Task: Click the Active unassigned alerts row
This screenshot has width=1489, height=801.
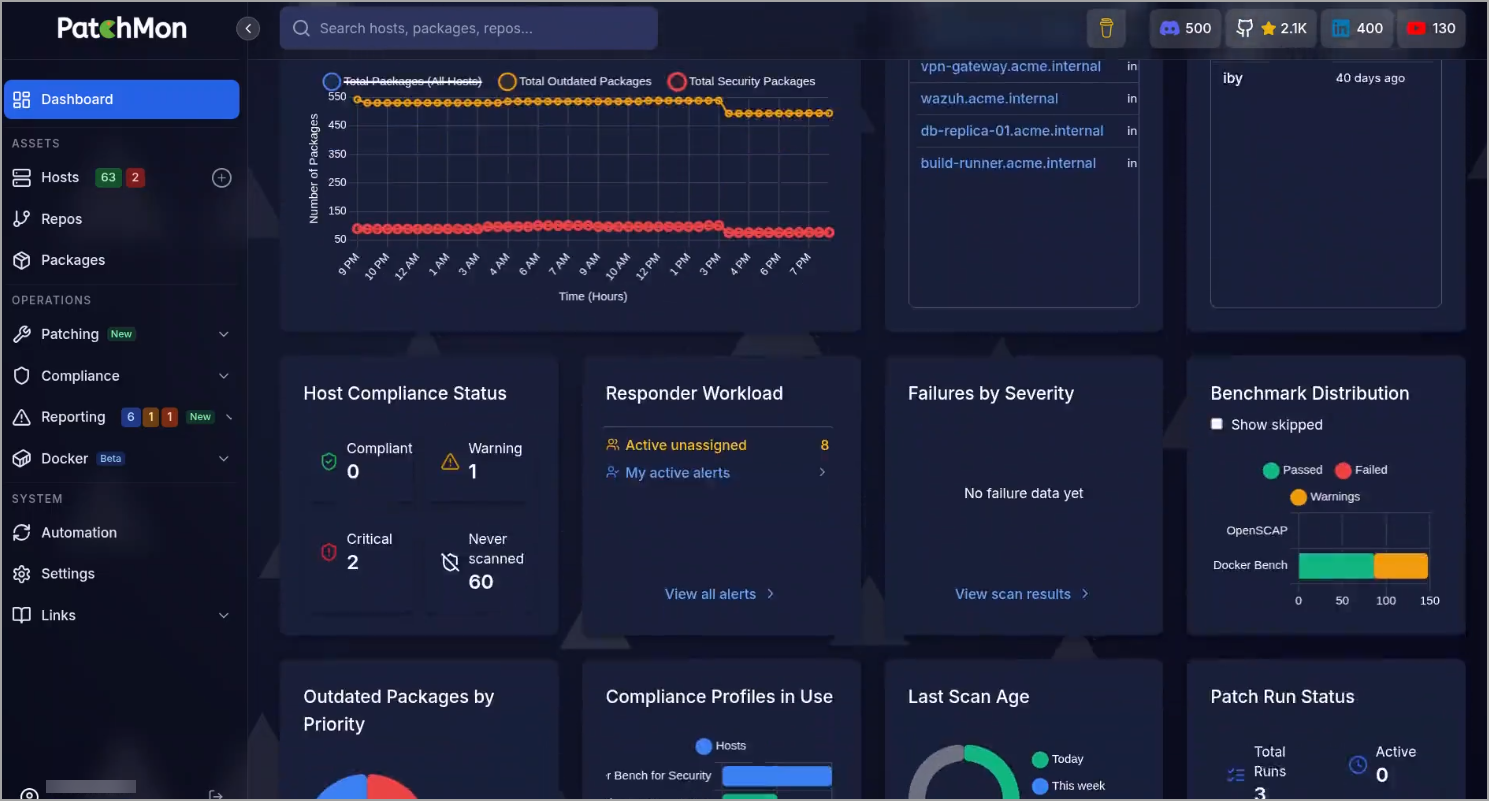Action: (717, 445)
